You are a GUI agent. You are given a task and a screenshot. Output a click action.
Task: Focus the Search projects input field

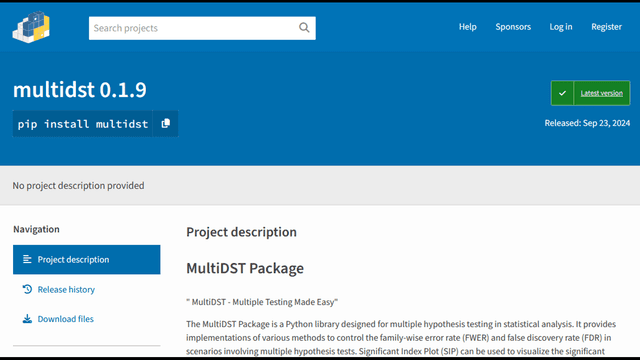click(193, 28)
